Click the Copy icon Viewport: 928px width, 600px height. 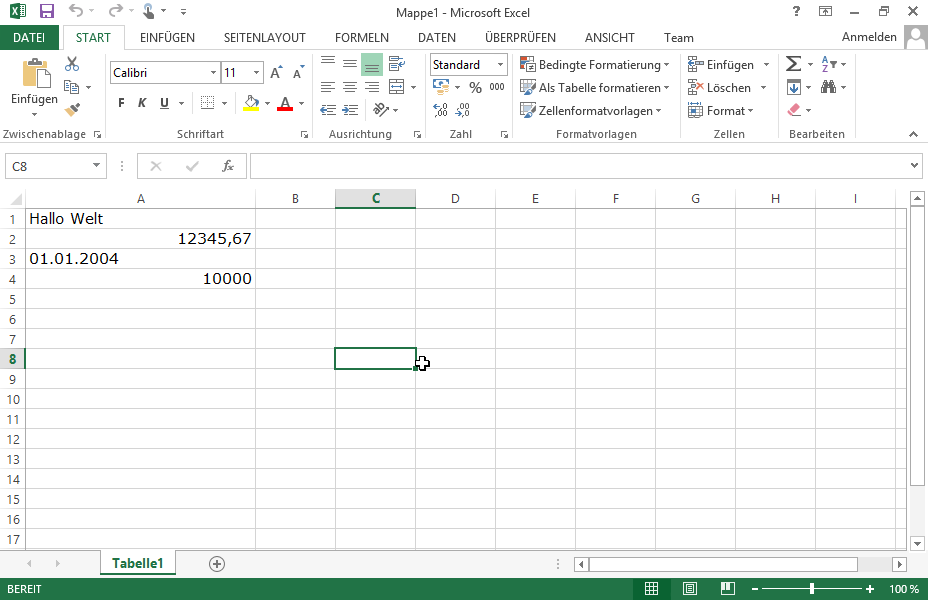(x=72, y=87)
